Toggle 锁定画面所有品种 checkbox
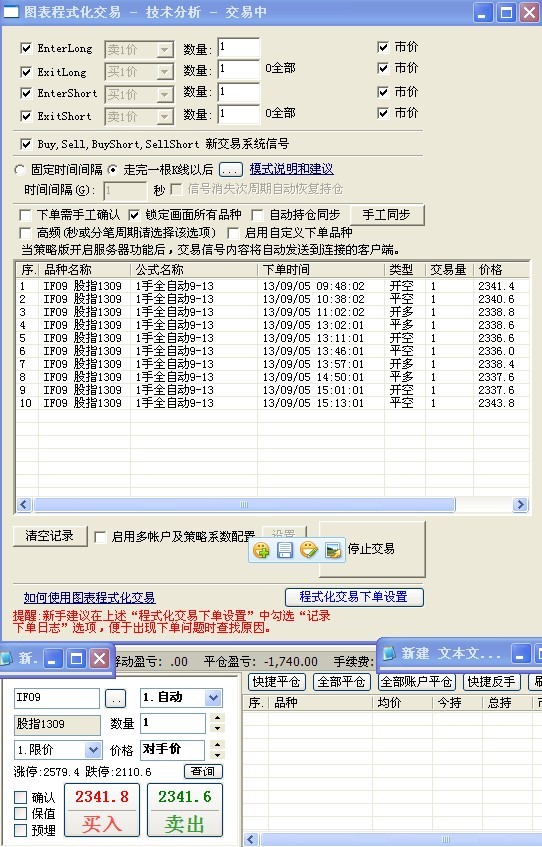This screenshot has height=847, width=542. point(134,215)
